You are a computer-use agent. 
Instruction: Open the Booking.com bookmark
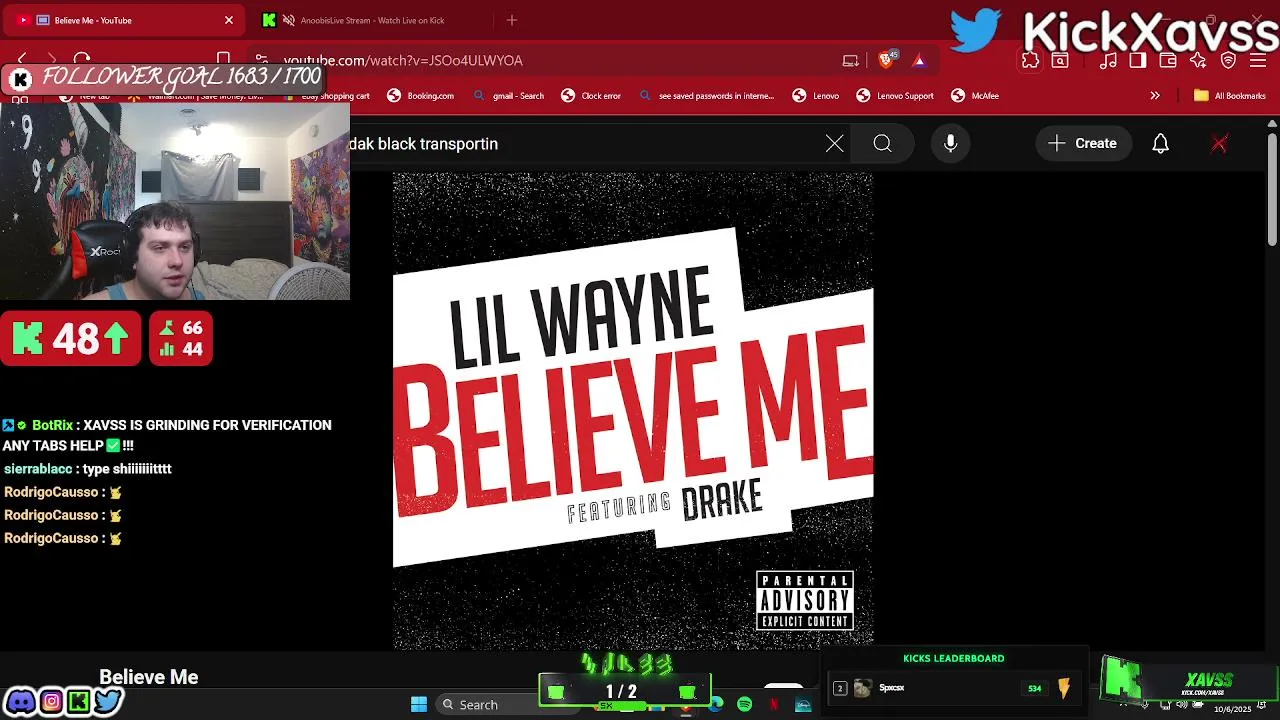tap(421, 96)
